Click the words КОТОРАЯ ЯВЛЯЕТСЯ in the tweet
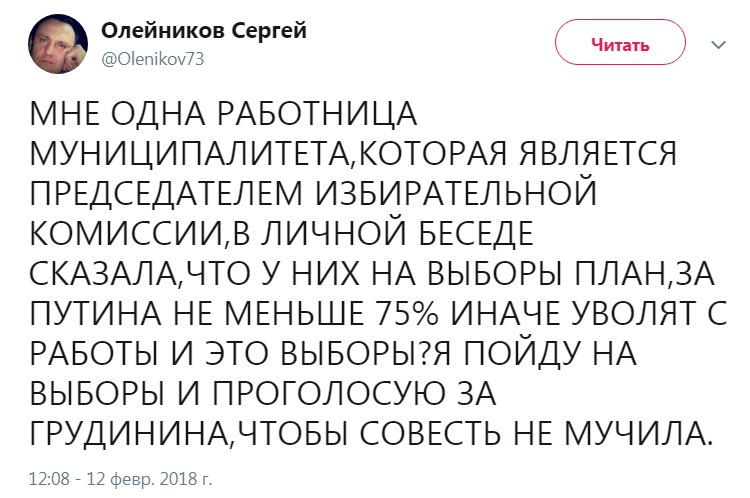 517,154
